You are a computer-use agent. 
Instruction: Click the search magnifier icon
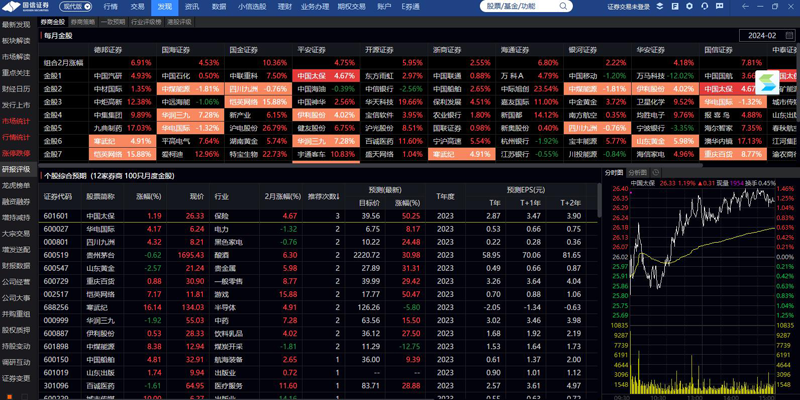pos(563,7)
